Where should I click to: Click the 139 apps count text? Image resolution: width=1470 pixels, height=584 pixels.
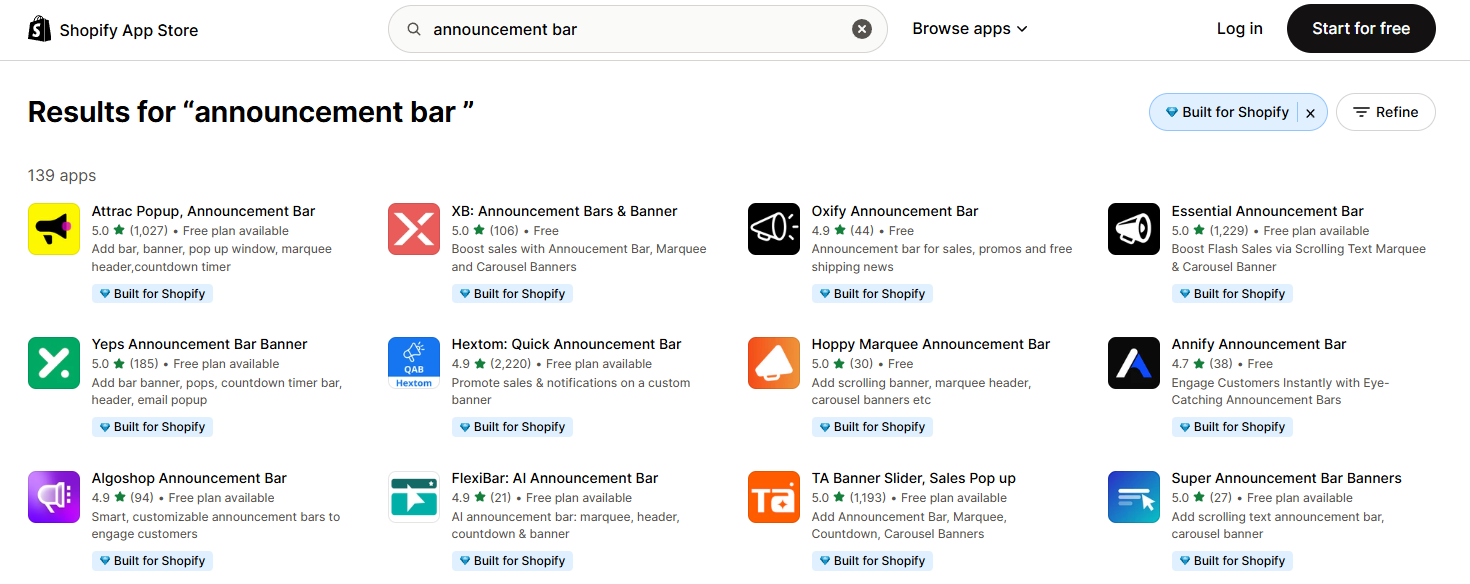tap(62, 176)
